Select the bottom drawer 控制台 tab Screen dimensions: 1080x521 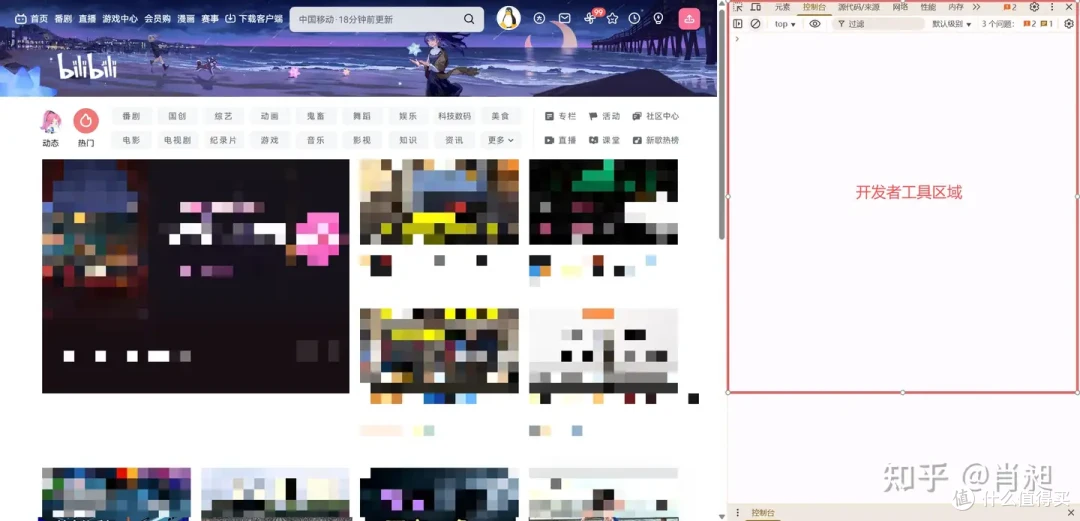(x=763, y=513)
